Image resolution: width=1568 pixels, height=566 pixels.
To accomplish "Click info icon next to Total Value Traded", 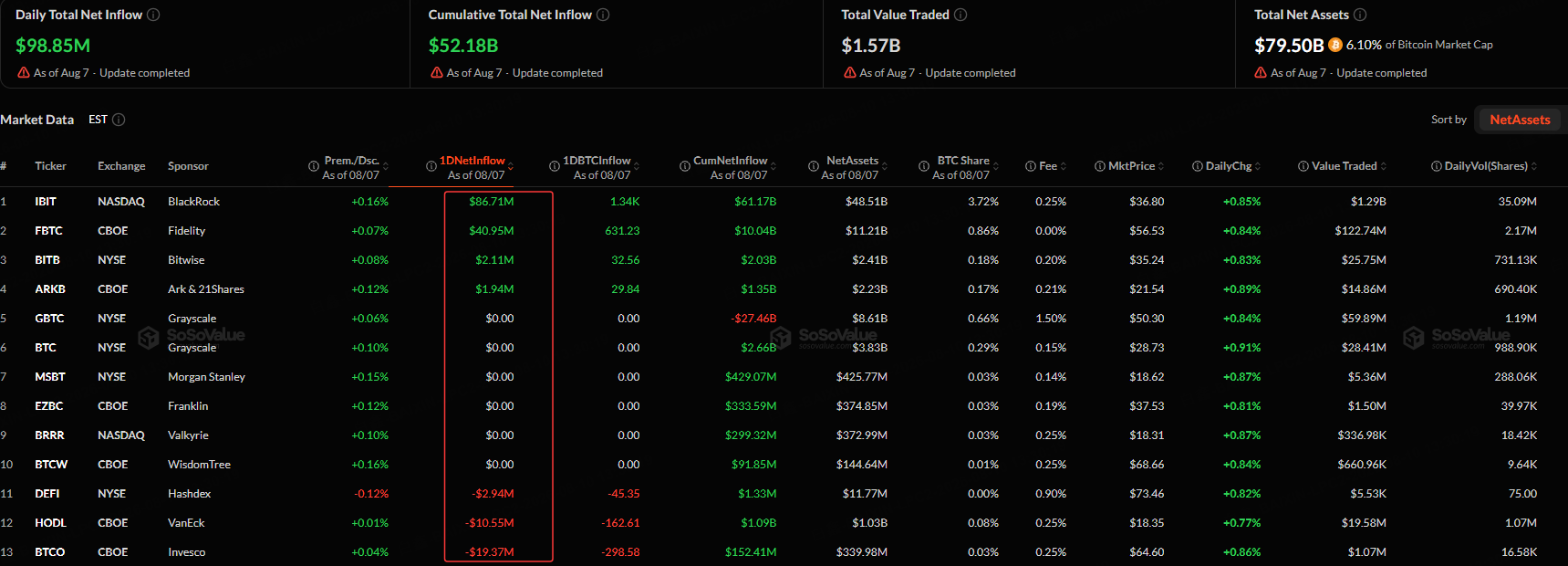I will tap(961, 15).
